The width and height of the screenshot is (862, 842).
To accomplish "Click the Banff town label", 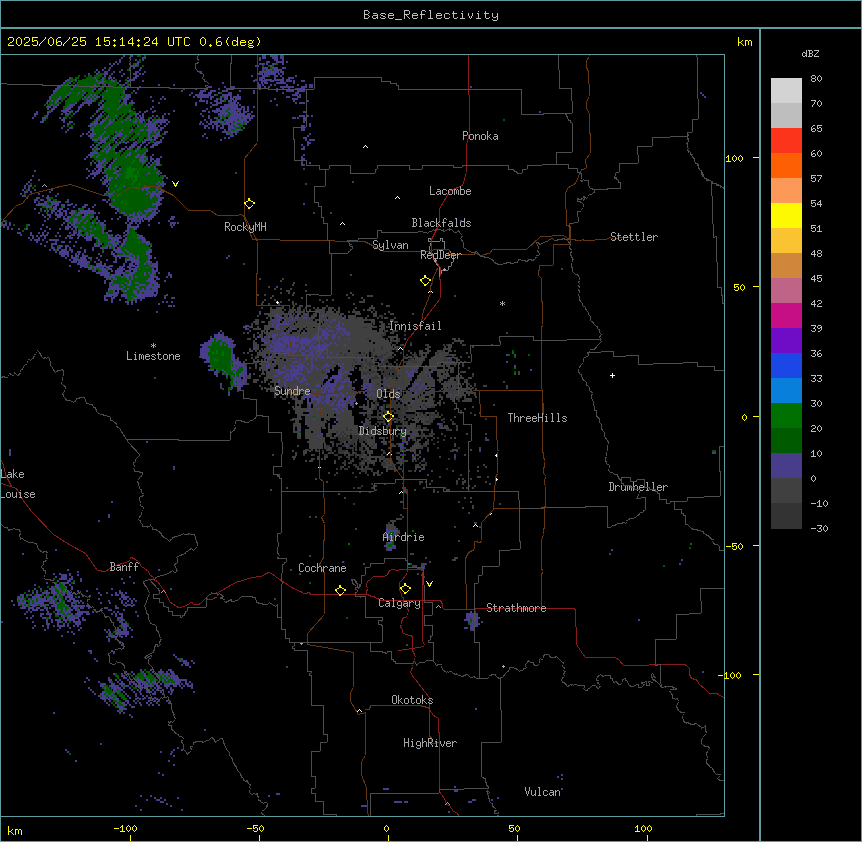I will pyautogui.click(x=124, y=567).
